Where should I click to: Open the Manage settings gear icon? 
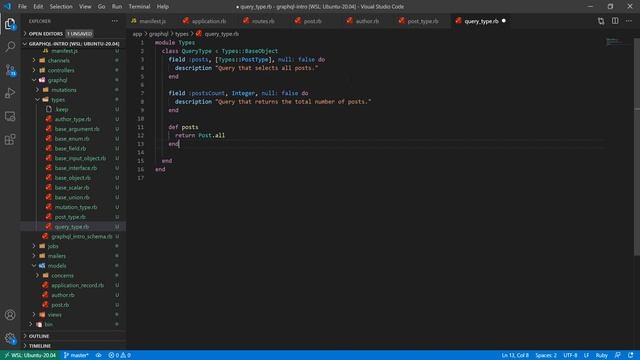coord(10,338)
